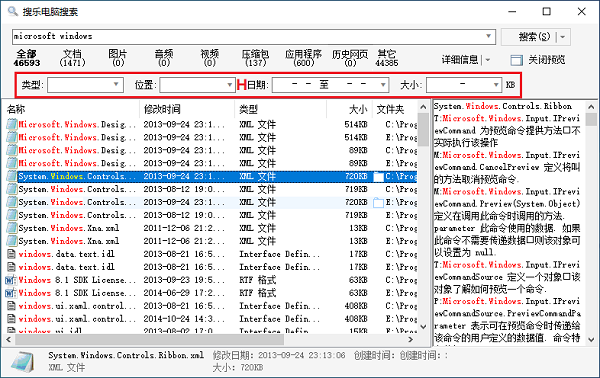Switch to the 音频 (0) tab
The width and height of the screenshot is (600, 378).
tap(164, 58)
